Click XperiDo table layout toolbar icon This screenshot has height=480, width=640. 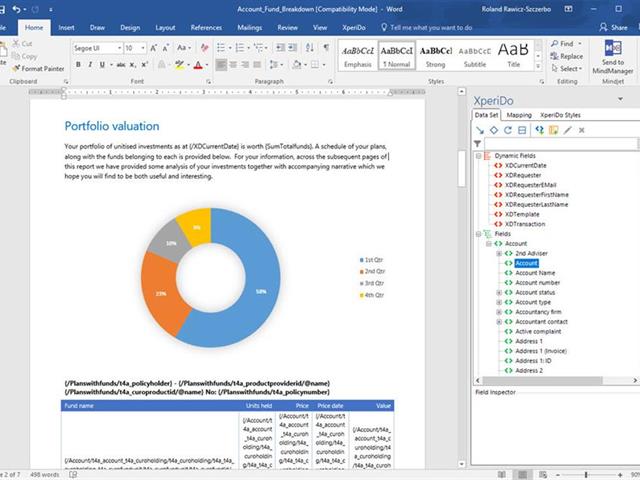tap(522, 130)
